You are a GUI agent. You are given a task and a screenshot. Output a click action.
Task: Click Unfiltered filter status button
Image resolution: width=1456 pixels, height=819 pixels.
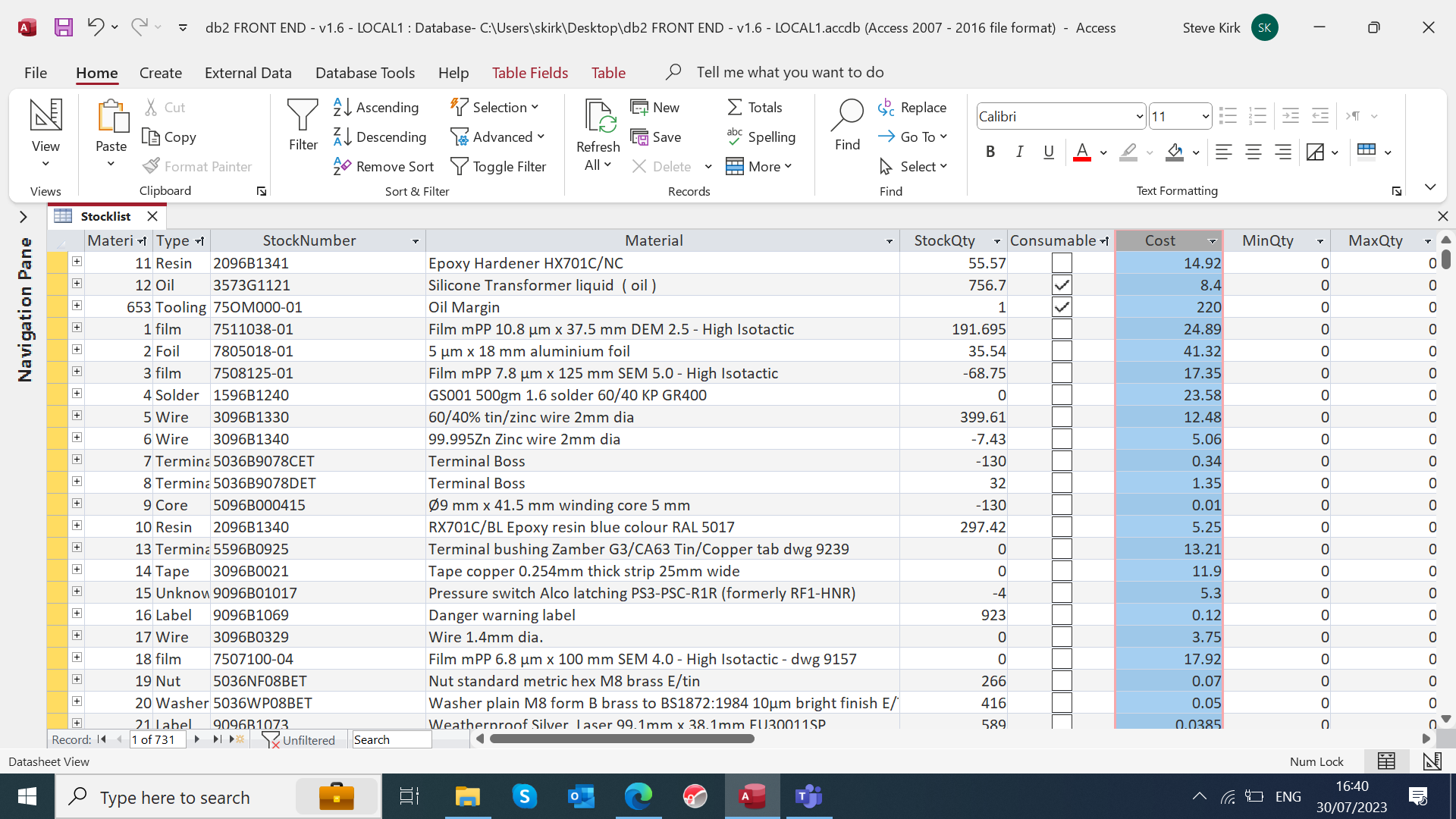(299, 739)
